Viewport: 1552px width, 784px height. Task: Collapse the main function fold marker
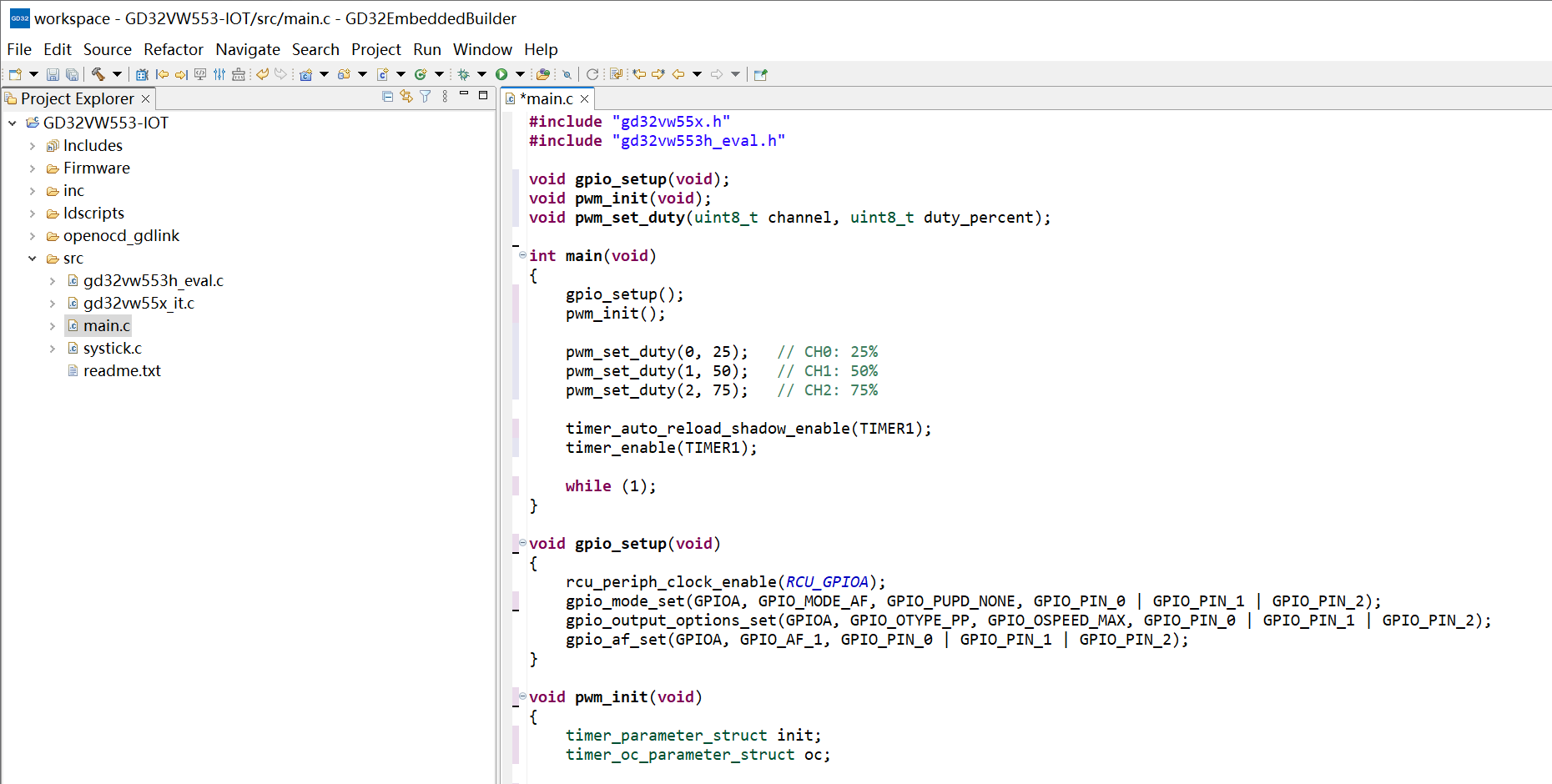522,254
